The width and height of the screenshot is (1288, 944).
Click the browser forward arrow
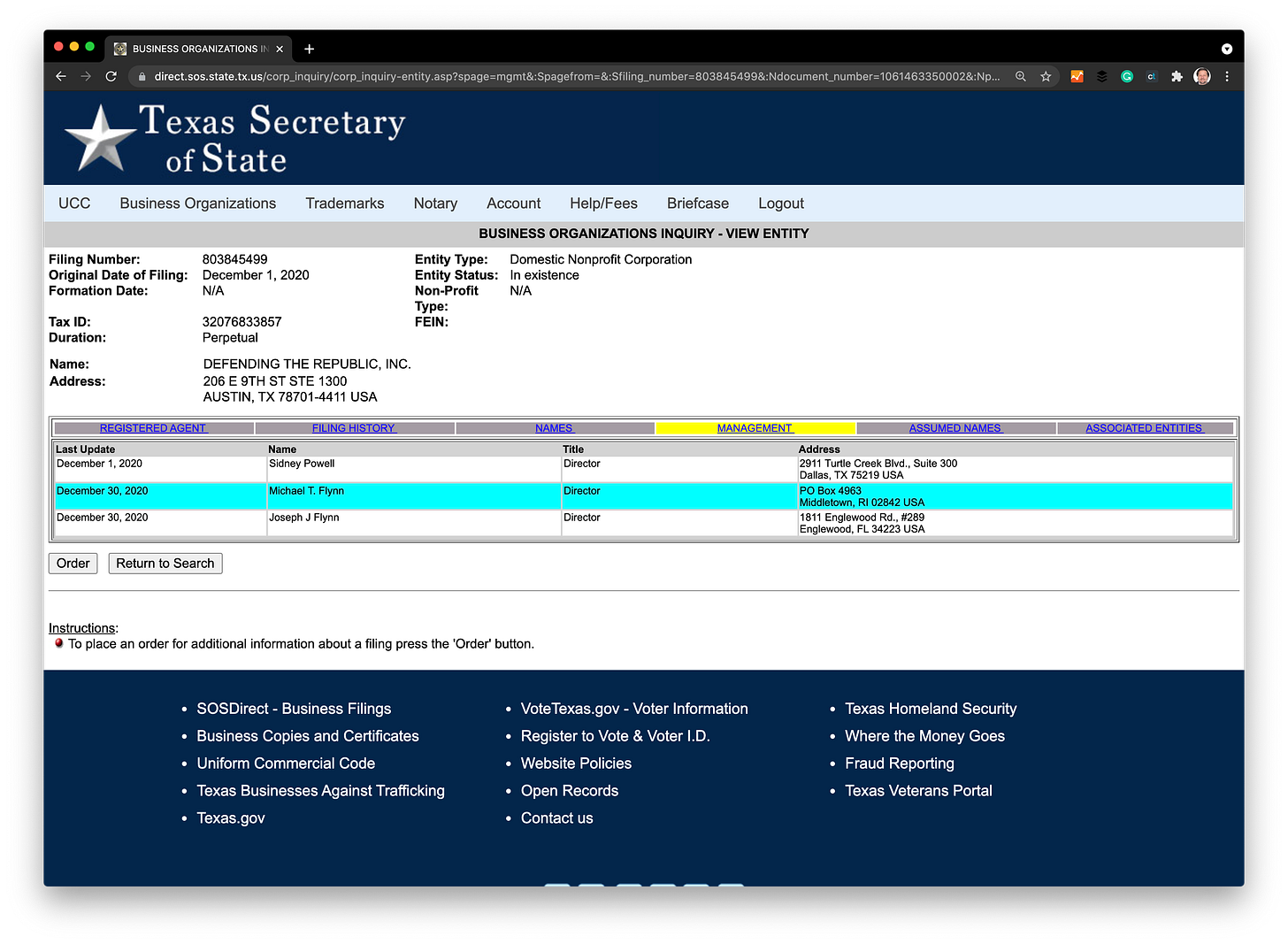point(86,76)
